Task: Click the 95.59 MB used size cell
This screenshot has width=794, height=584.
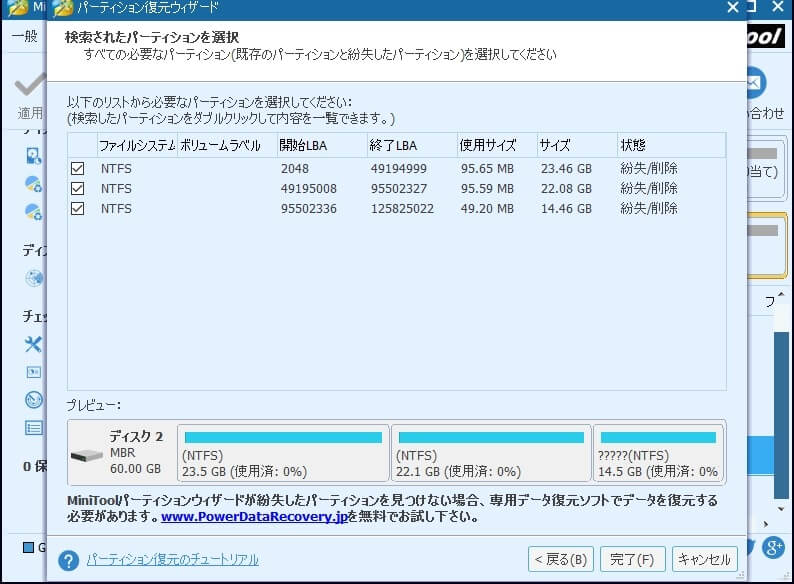Action: 487,188
